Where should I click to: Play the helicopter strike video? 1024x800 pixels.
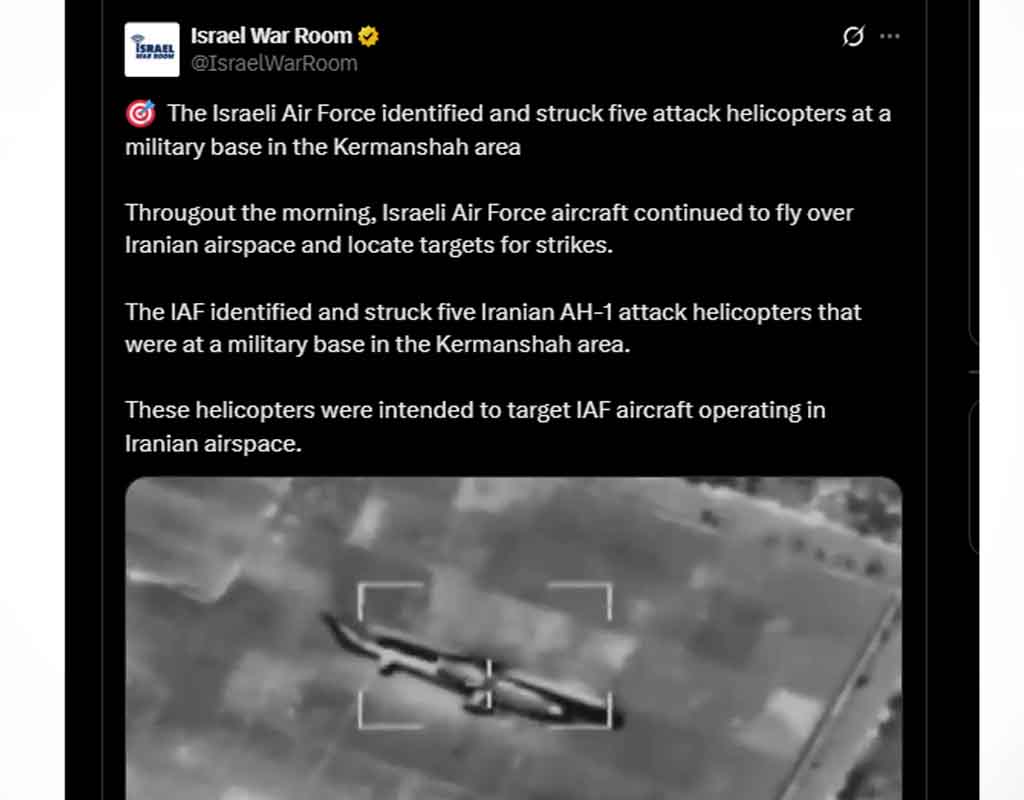[x=513, y=639]
